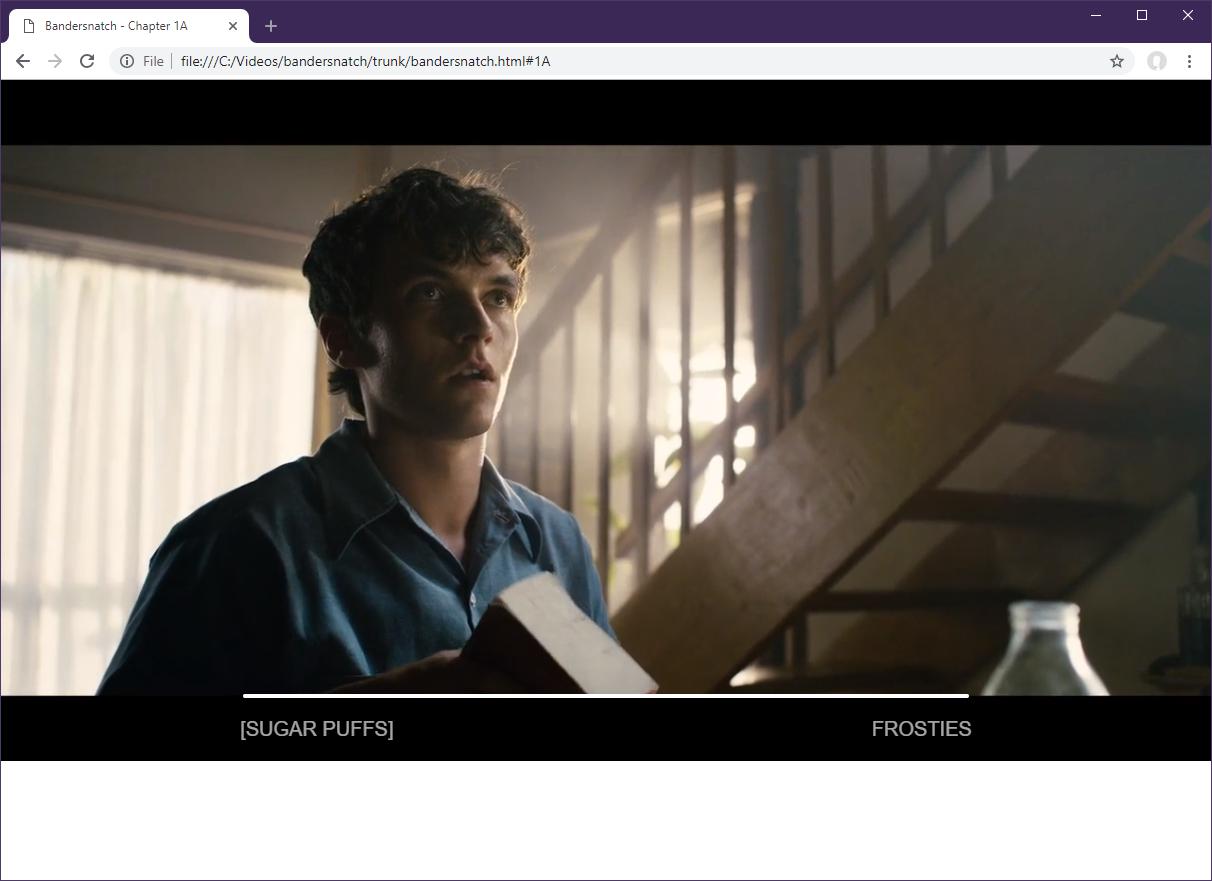Screen dimensions: 1212x881
Task: Open a new tab with the plus button
Action: click(x=270, y=26)
